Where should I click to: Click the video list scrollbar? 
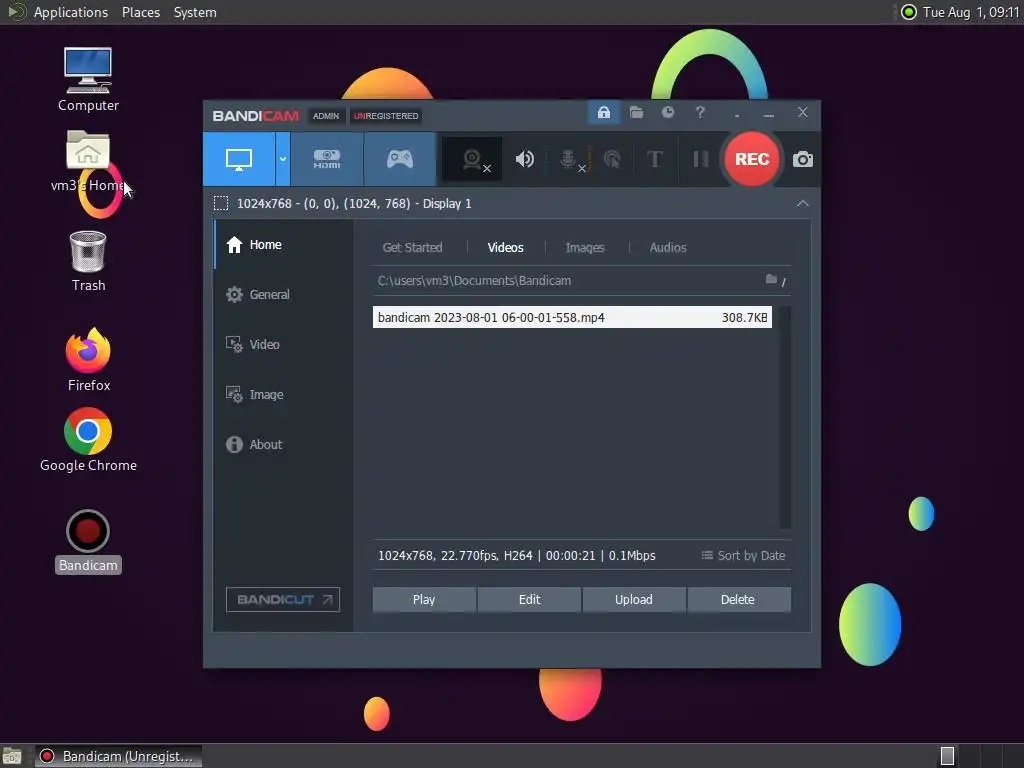pos(785,418)
